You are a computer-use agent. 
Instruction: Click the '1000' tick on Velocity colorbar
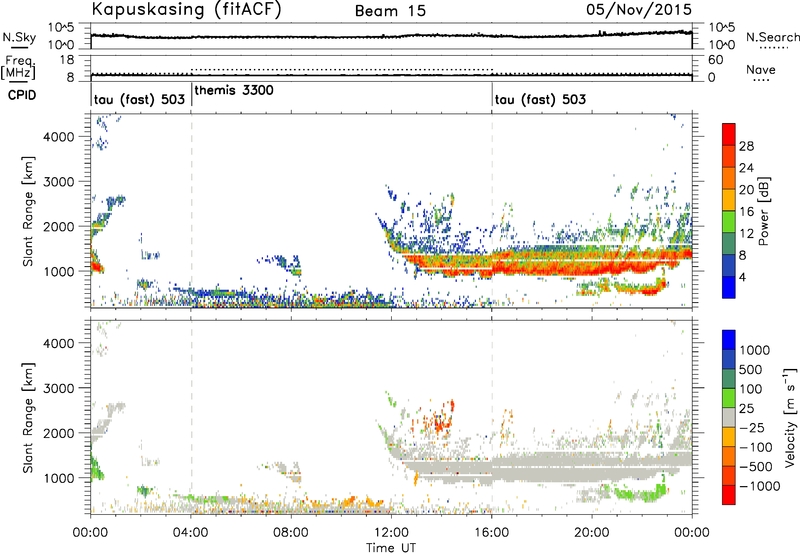click(x=755, y=350)
